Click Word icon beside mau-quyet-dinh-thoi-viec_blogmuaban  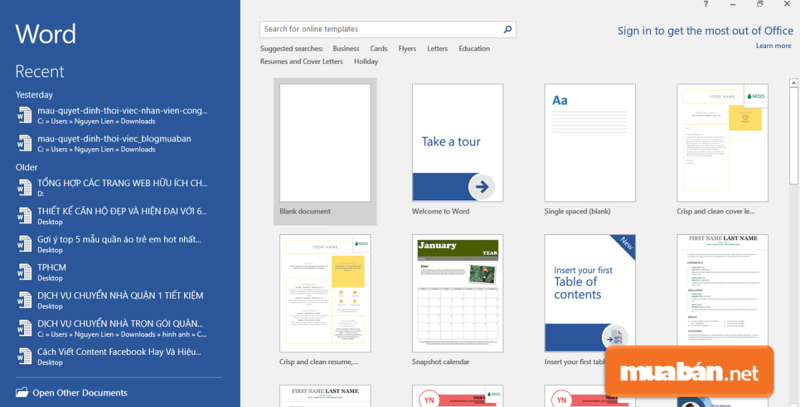pos(24,143)
